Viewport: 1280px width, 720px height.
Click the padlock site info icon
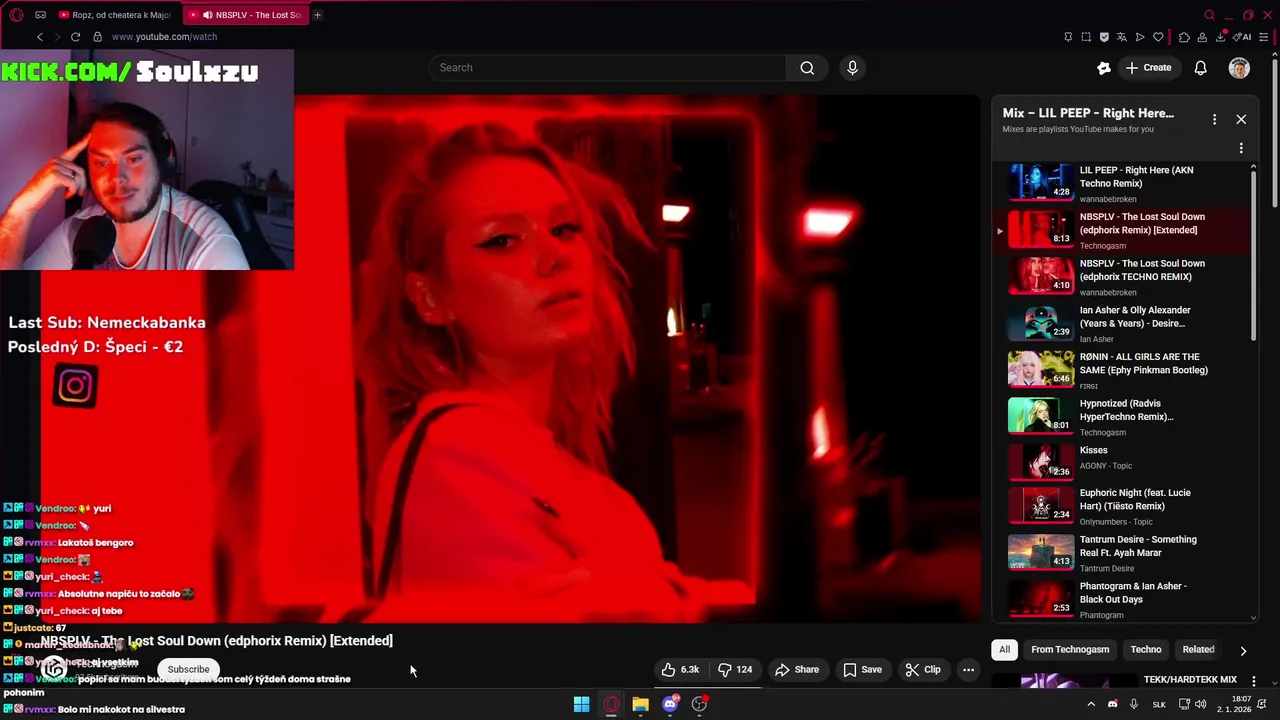[97, 37]
